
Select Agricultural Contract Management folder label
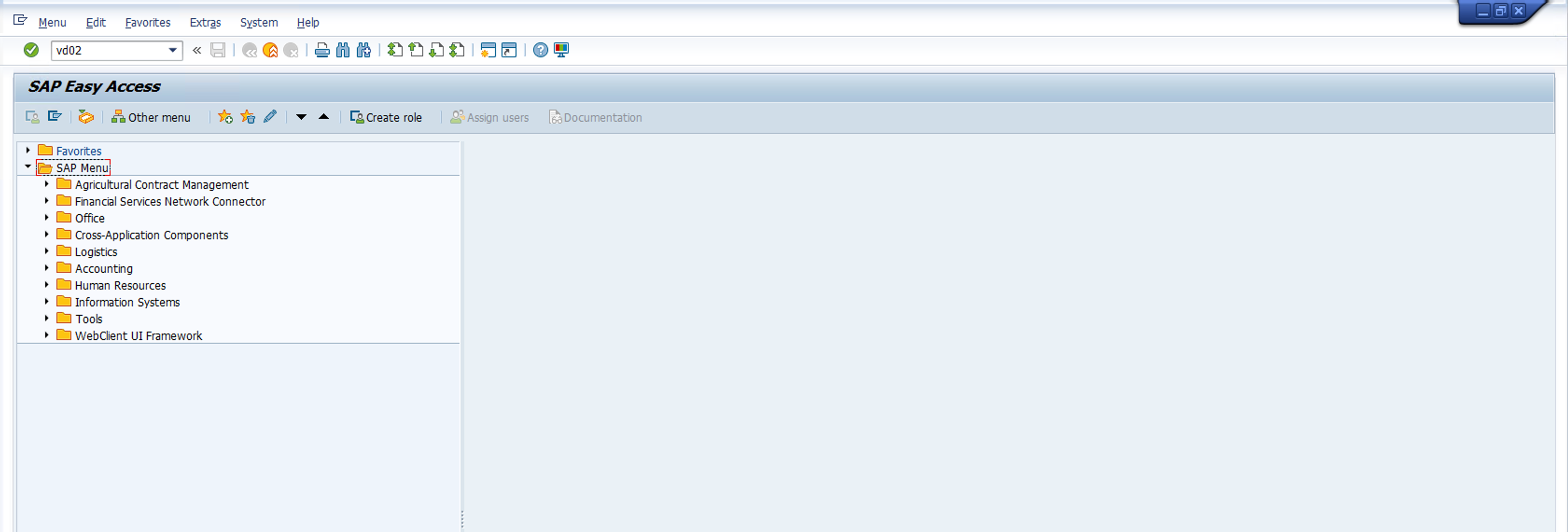[161, 185]
